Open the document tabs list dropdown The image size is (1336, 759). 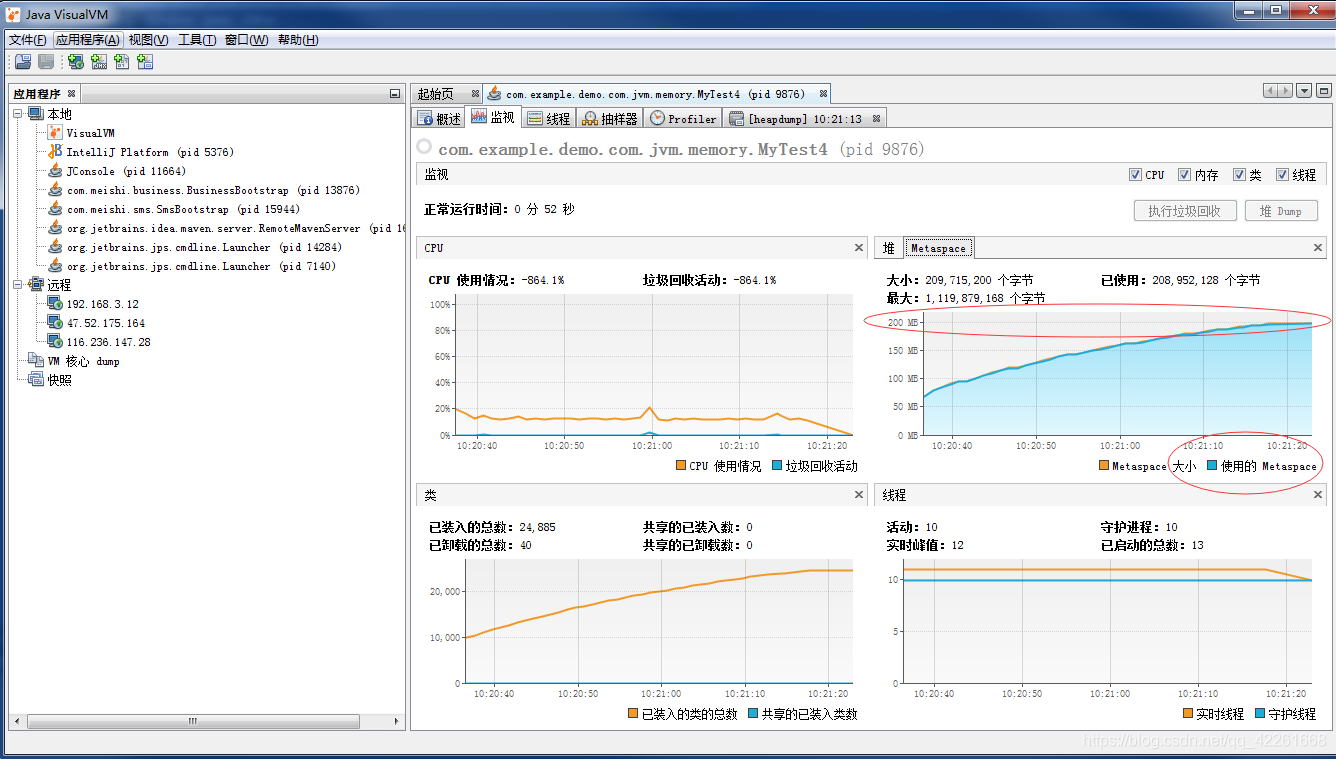click(x=1304, y=91)
